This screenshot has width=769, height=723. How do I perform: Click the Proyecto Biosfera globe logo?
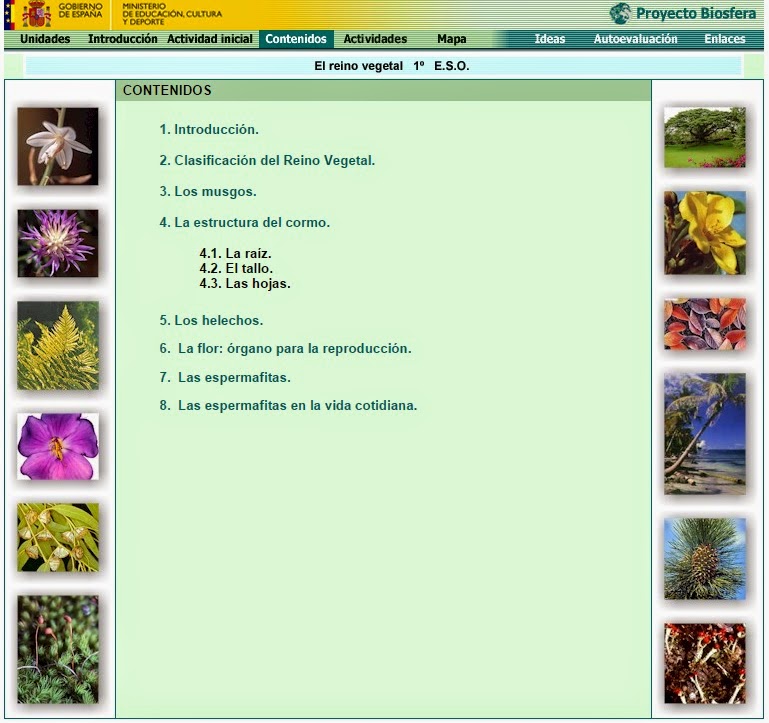(x=620, y=13)
